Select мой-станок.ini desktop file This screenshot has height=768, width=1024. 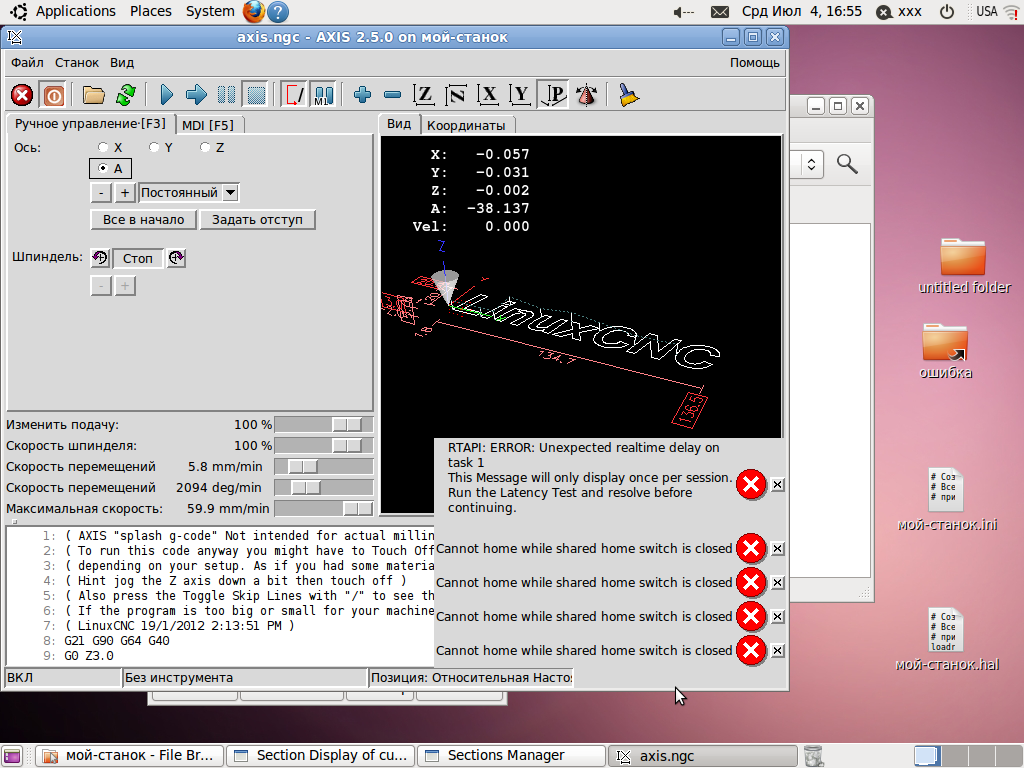[x=947, y=498]
